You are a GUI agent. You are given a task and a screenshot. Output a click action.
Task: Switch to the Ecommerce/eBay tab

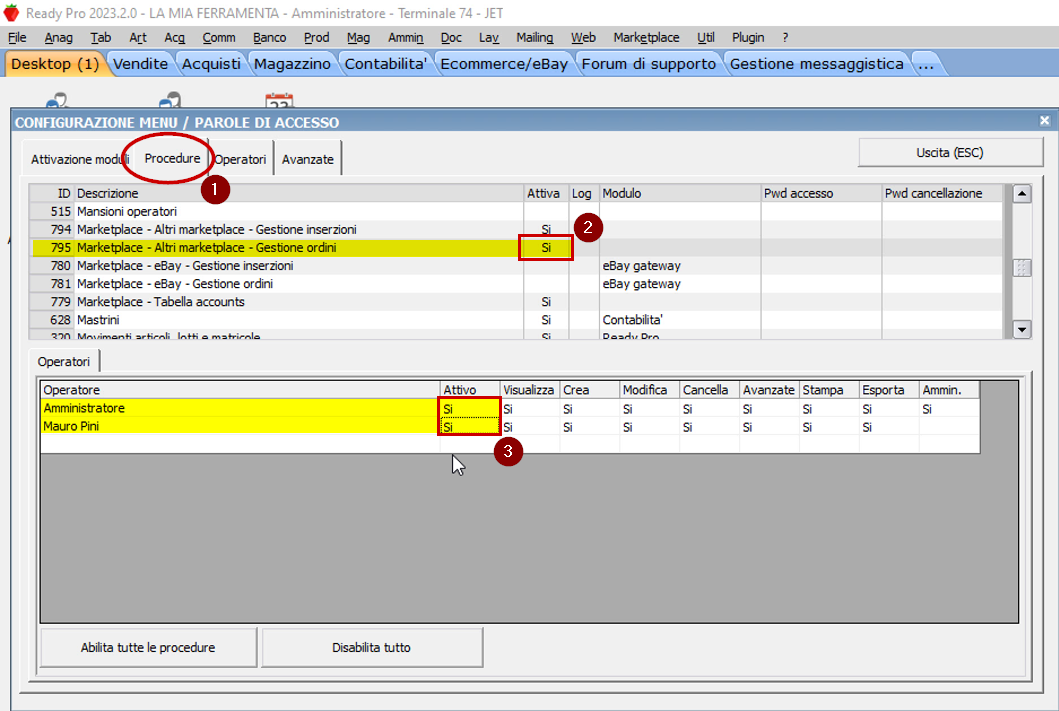[x=504, y=64]
